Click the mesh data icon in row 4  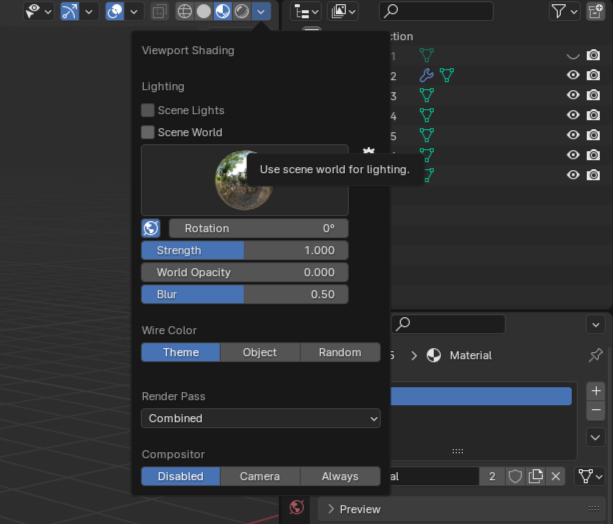427,115
